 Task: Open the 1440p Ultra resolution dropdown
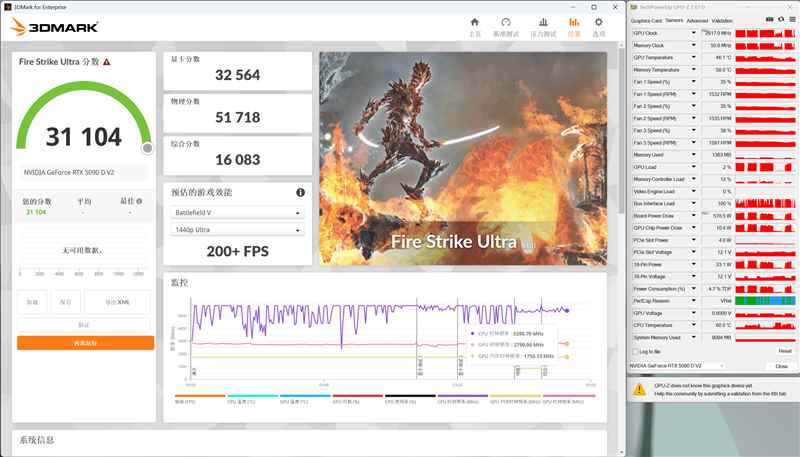coord(237,230)
